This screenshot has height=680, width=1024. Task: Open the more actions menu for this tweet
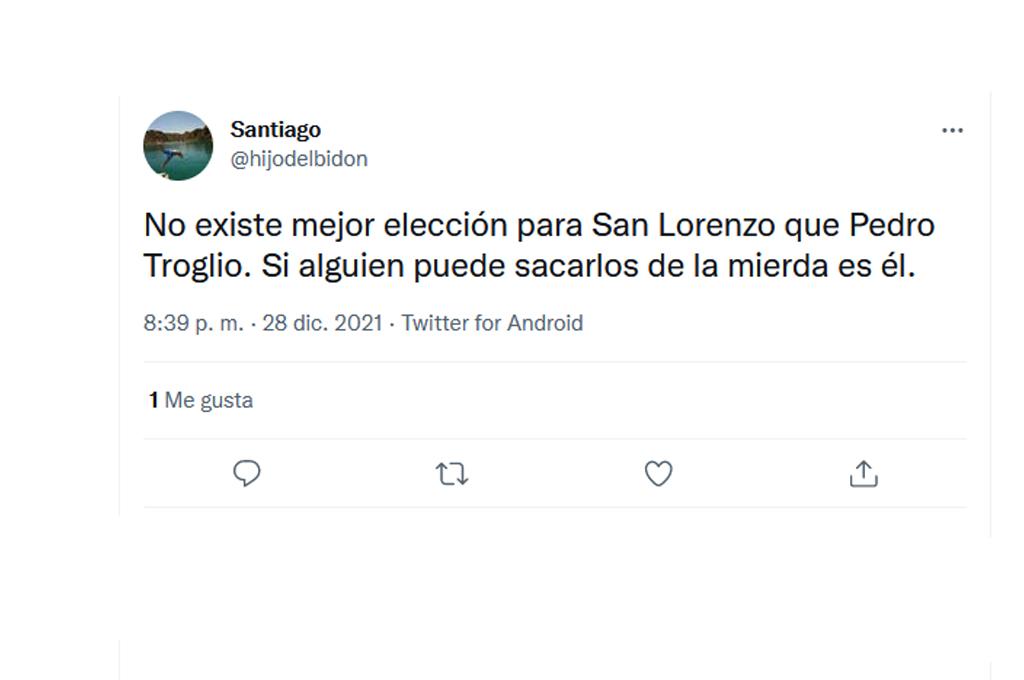coord(953,130)
